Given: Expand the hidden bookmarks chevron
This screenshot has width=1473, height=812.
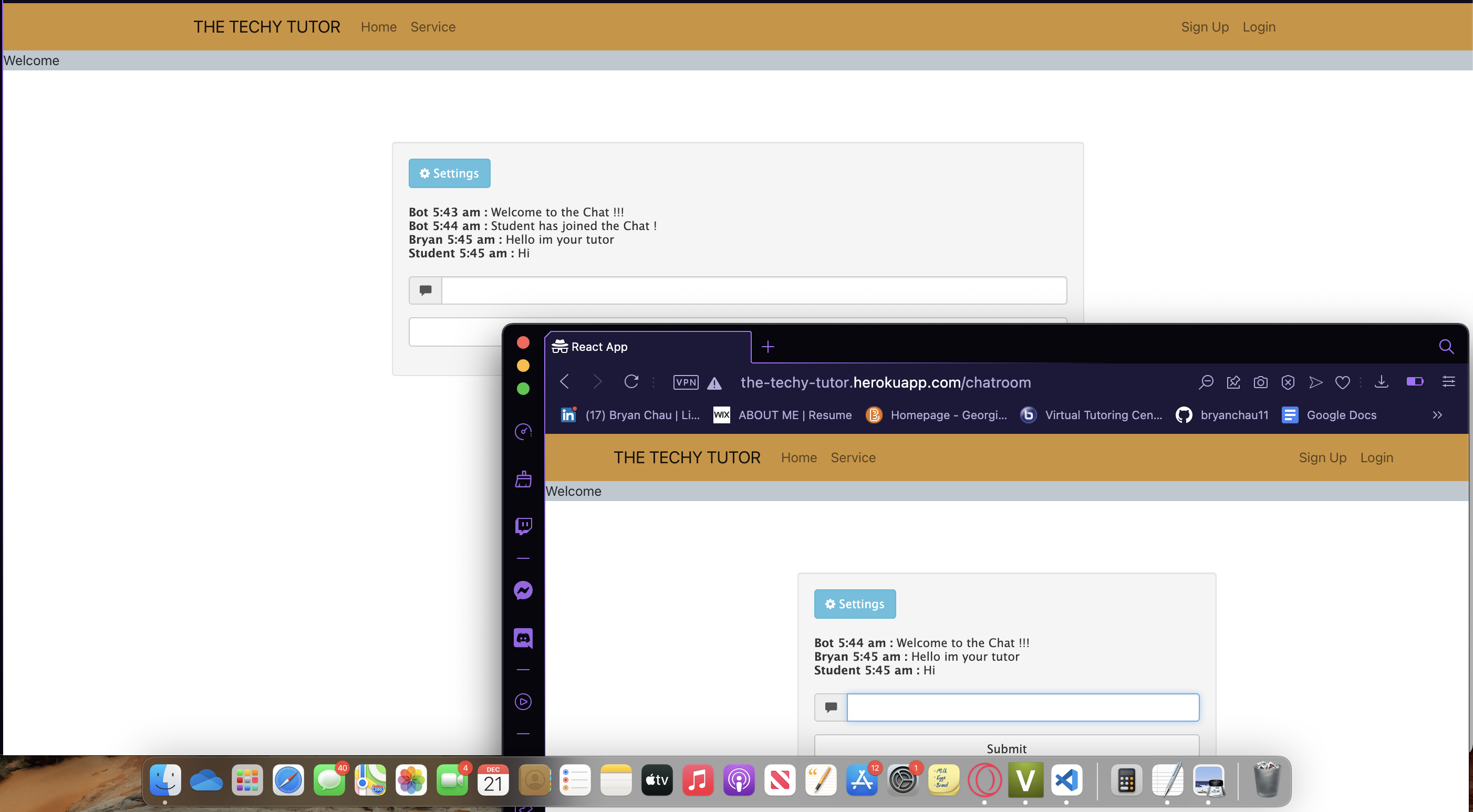Looking at the screenshot, I should click(1438, 415).
